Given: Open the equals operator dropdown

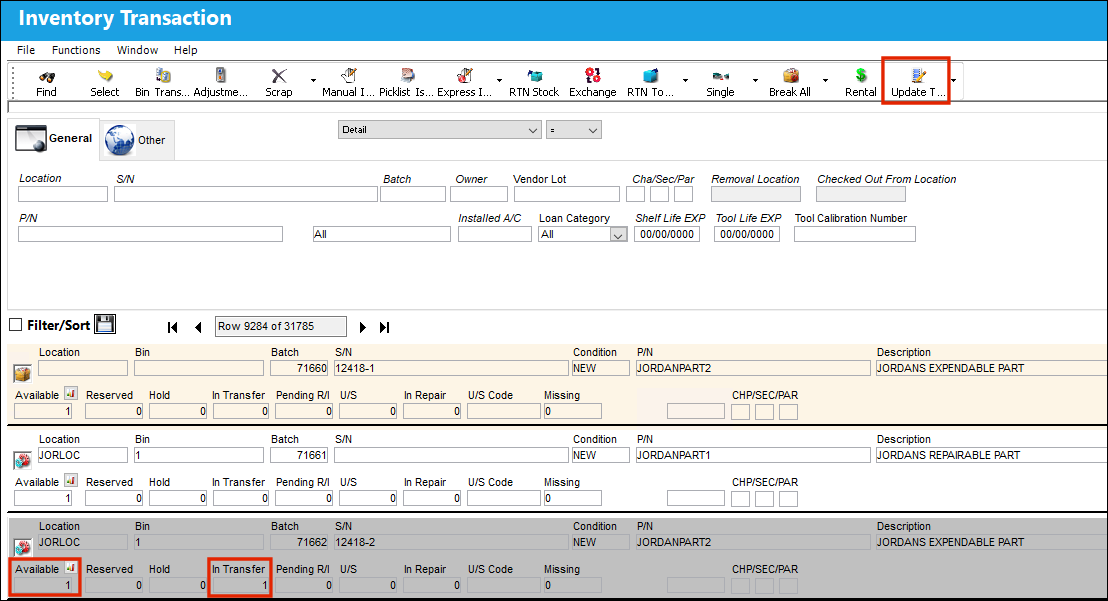Looking at the screenshot, I should click(593, 130).
